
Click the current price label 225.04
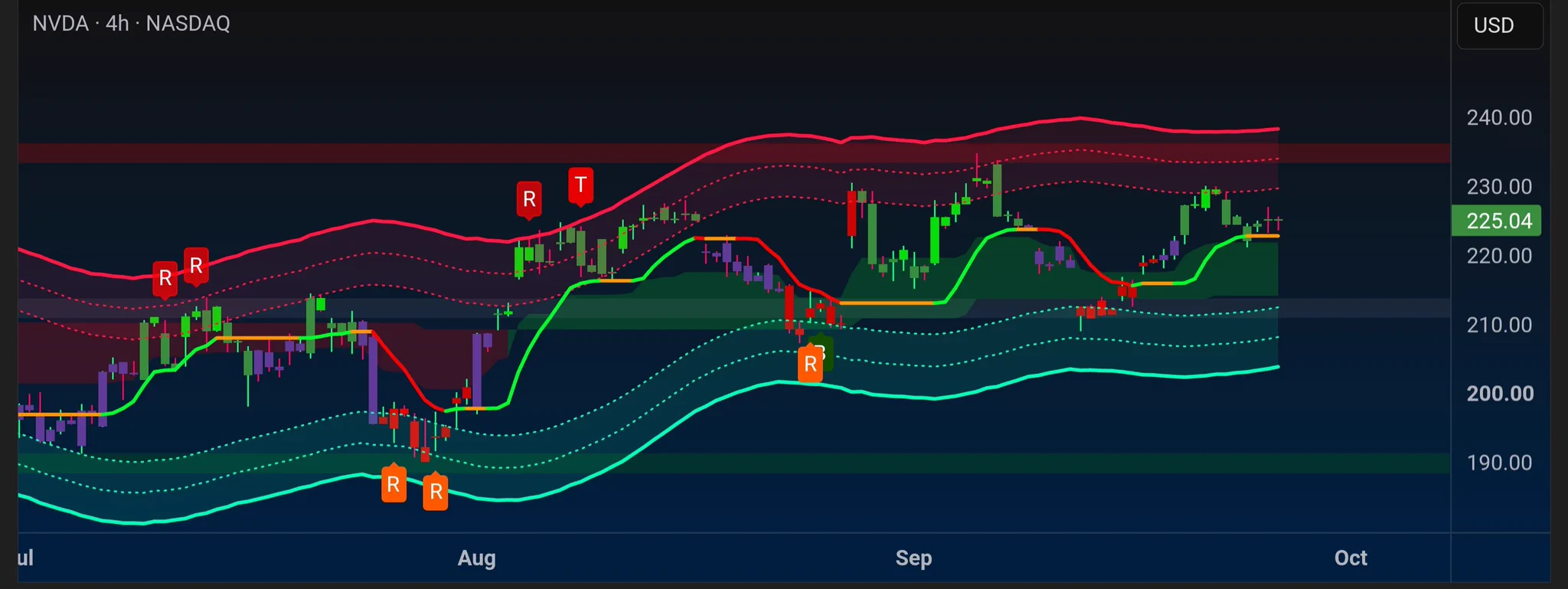pyautogui.click(x=1497, y=221)
